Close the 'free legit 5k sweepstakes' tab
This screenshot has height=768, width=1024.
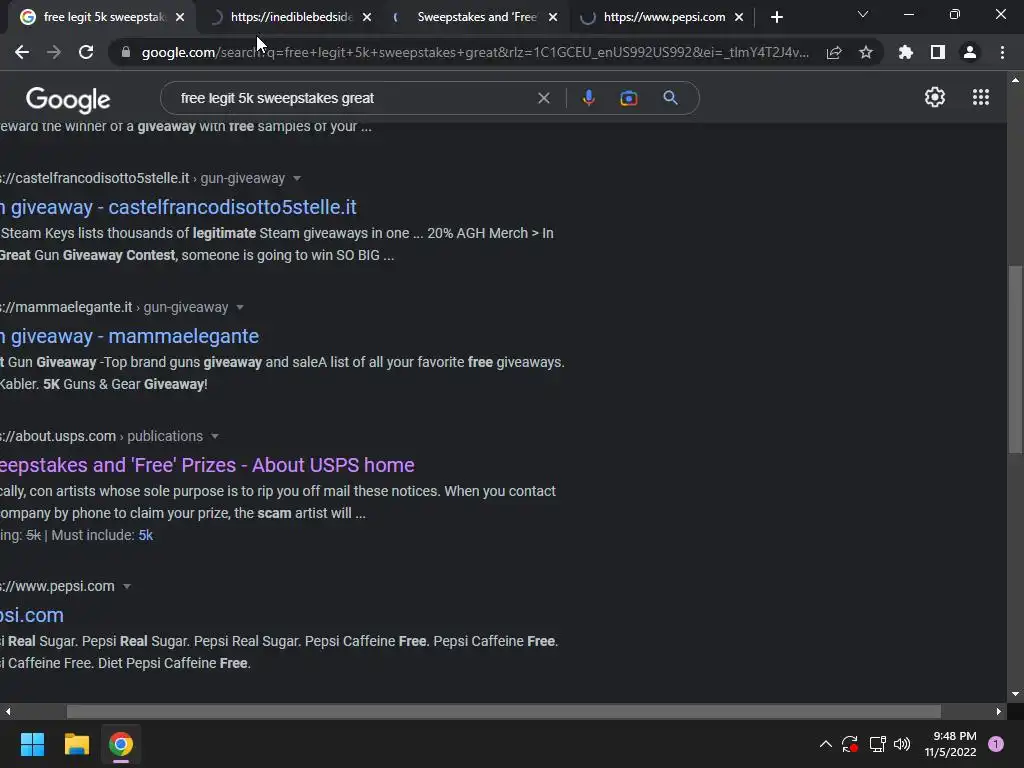180,17
